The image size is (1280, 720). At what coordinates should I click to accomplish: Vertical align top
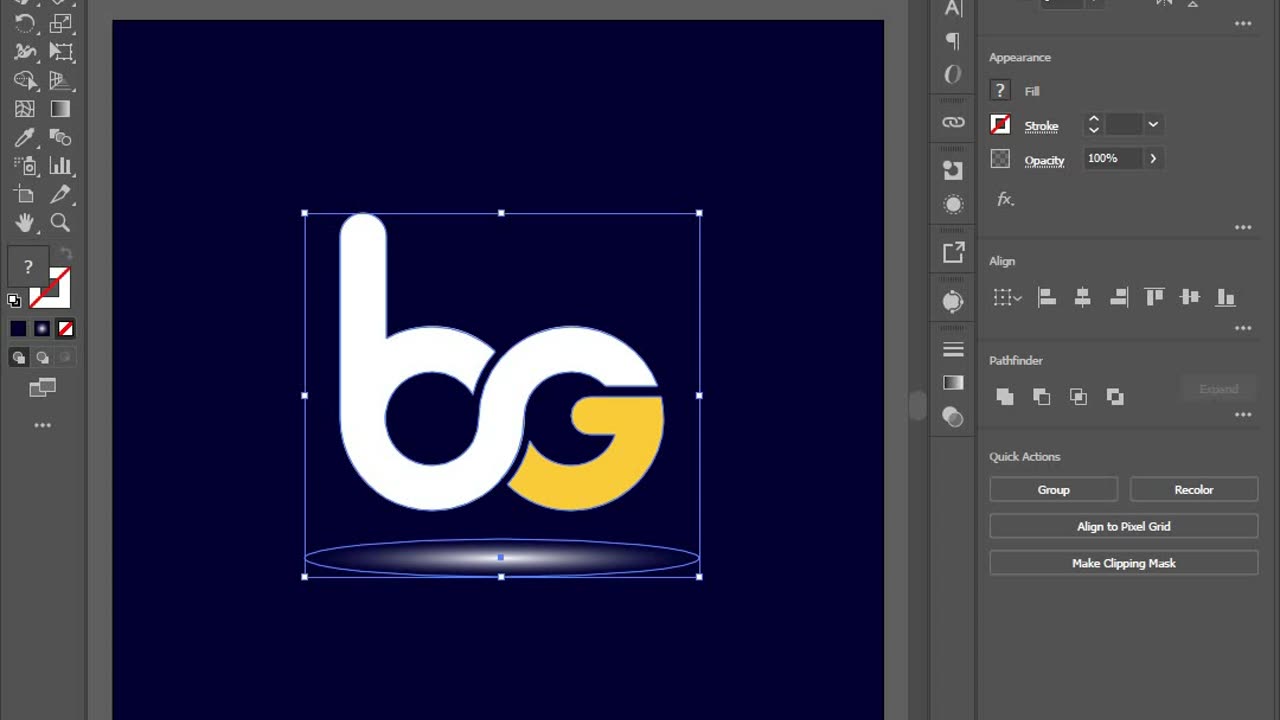[1154, 297]
